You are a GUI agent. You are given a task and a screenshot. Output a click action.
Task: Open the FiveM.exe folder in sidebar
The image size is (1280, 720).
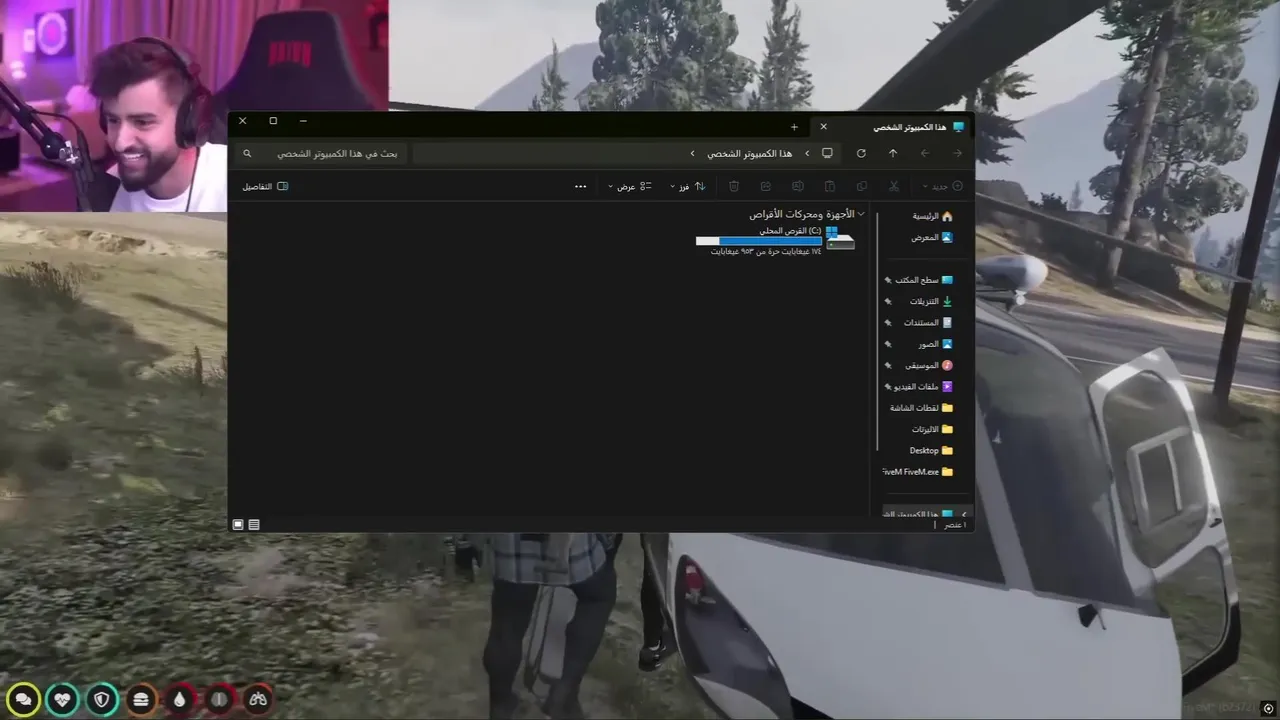point(919,471)
